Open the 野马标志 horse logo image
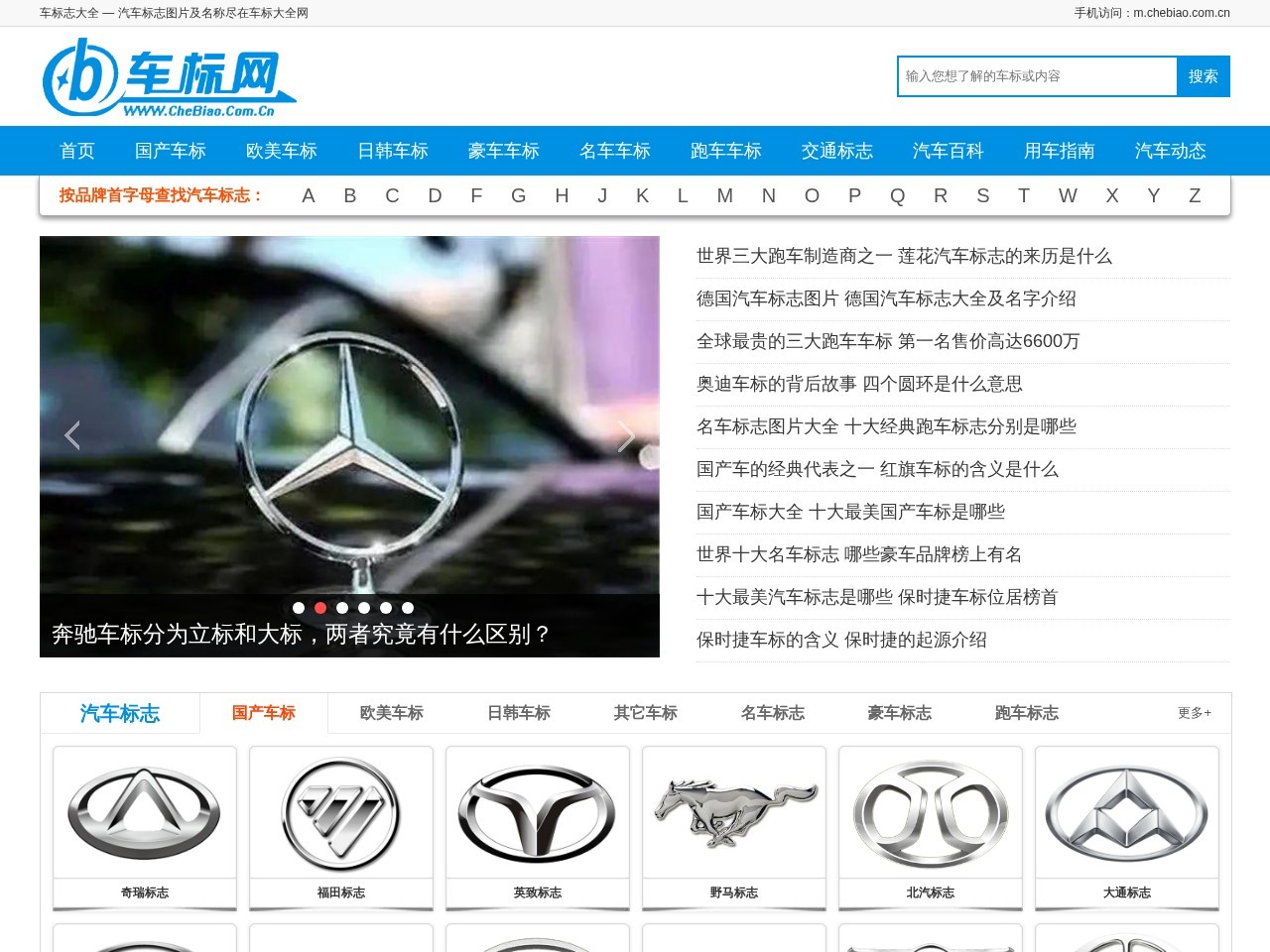The height and width of the screenshot is (952, 1270). [734, 812]
